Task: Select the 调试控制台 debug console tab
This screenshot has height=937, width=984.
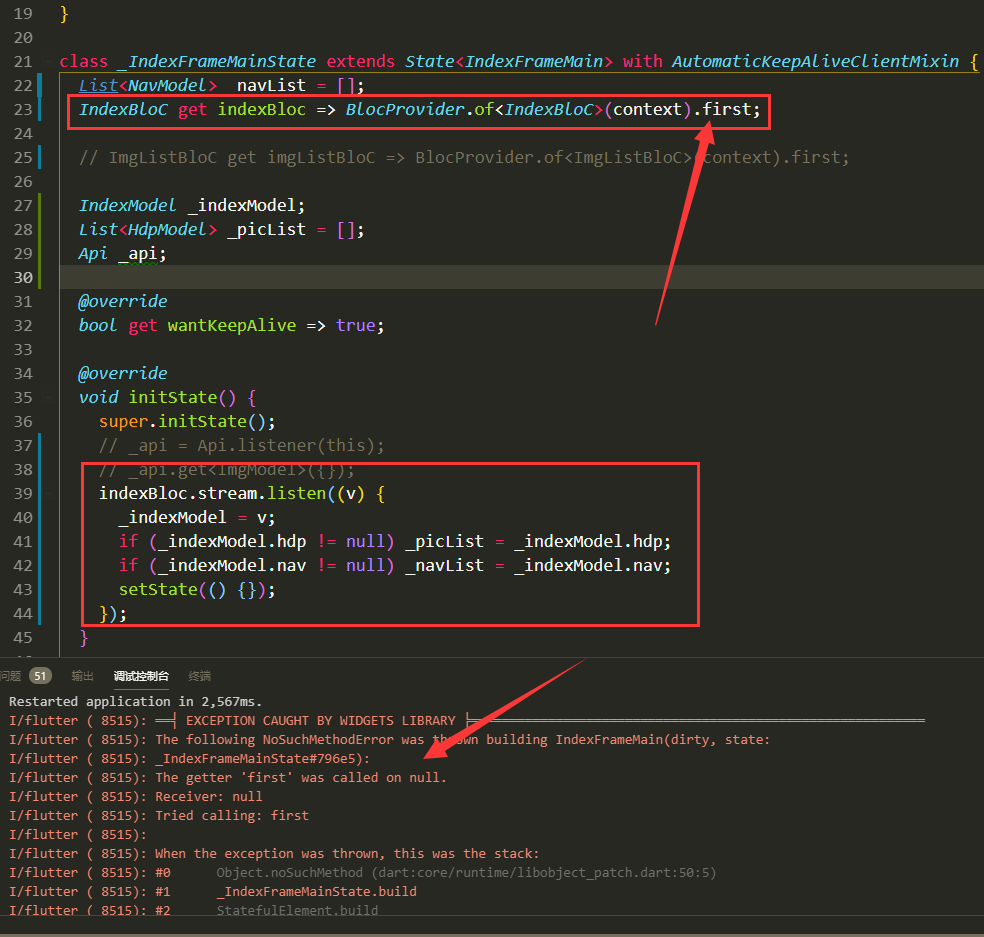Action: click(x=141, y=676)
